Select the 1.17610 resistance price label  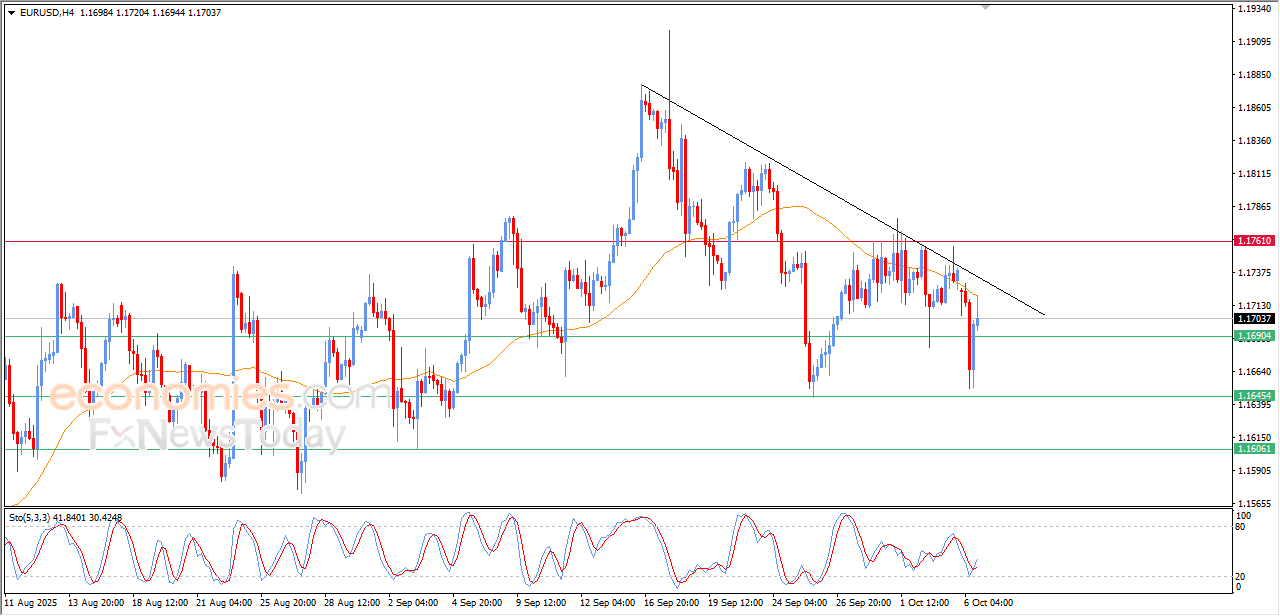coord(1254,241)
